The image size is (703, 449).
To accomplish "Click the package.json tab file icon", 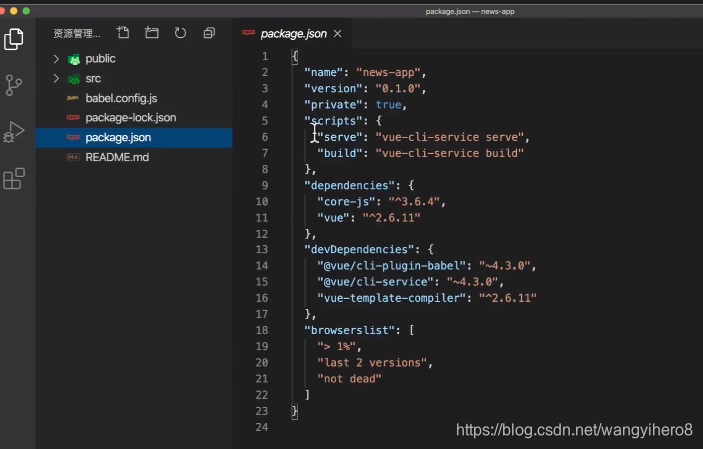I will (248, 32).
